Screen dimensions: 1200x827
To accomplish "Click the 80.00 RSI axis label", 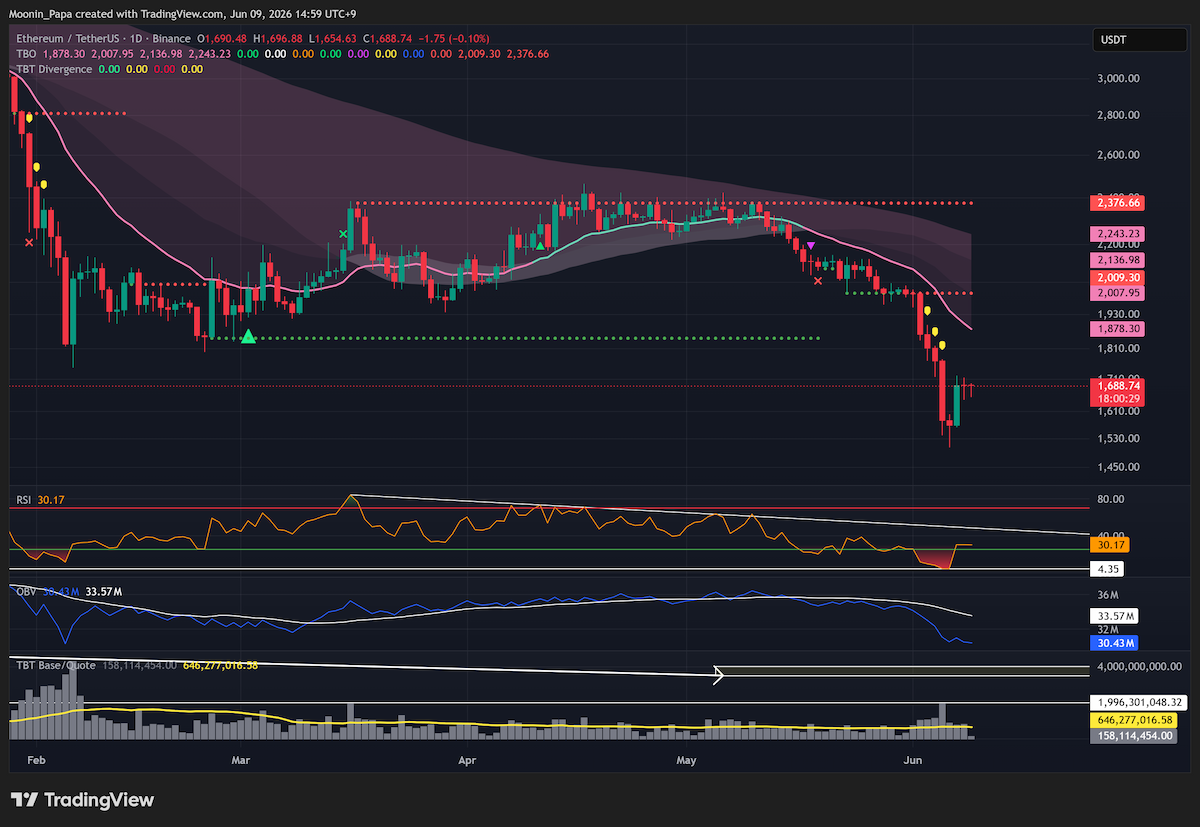I will pyautogui.click(x=1111, y=499).
